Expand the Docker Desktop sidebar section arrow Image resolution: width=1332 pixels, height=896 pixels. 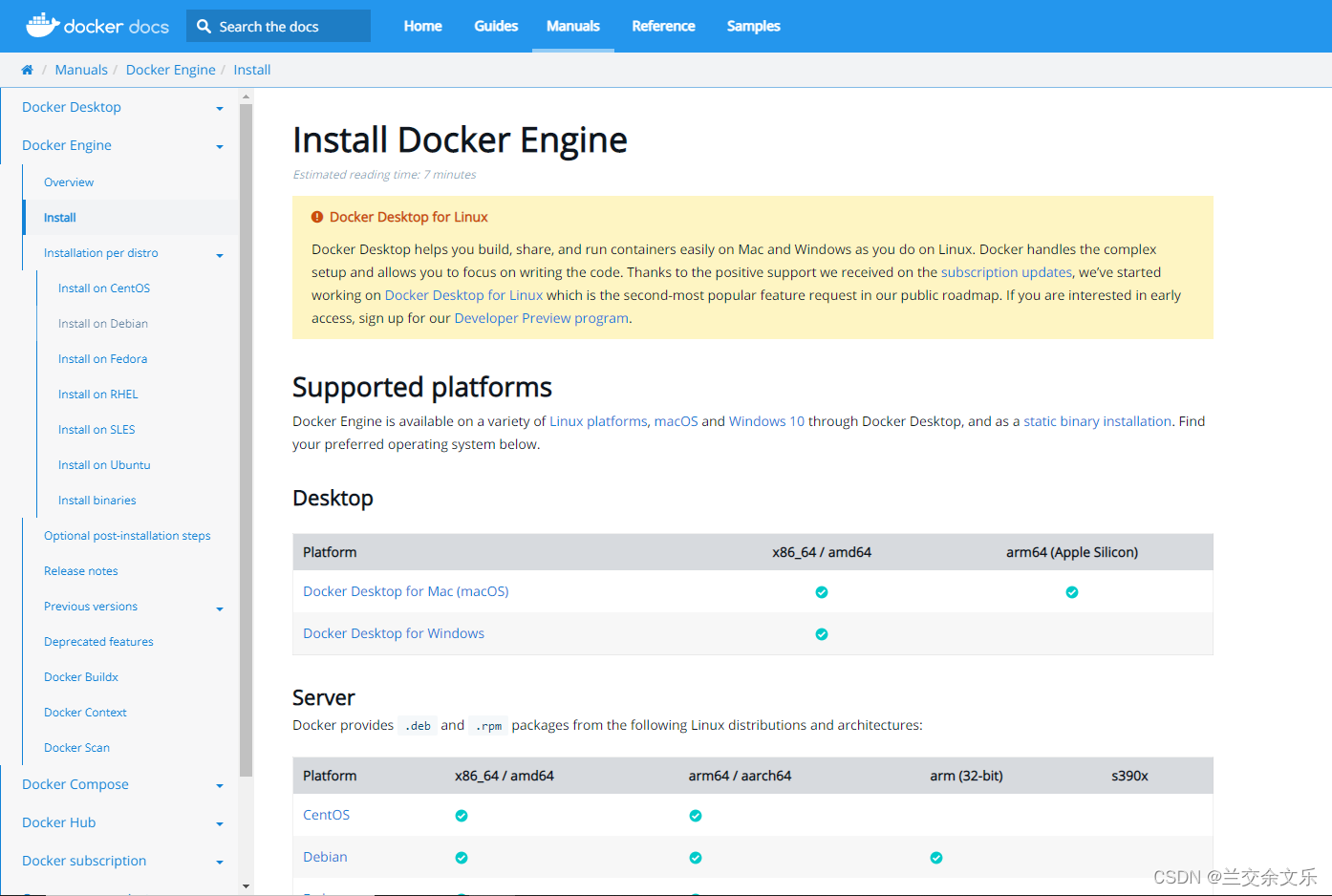tap(220, 109)
